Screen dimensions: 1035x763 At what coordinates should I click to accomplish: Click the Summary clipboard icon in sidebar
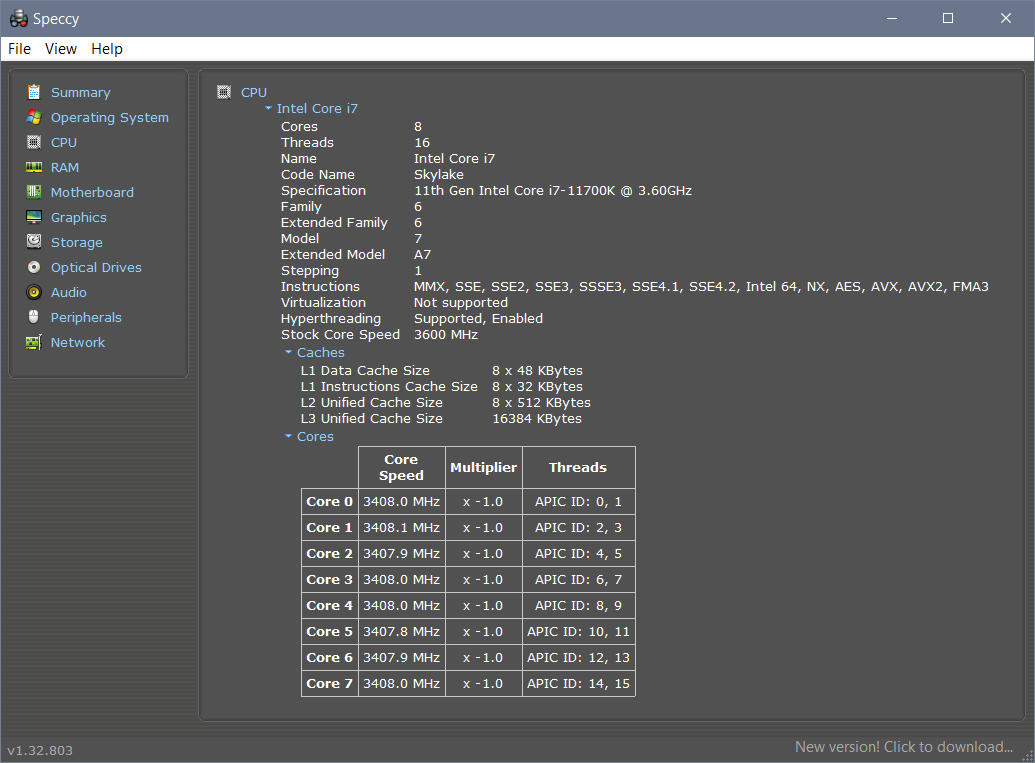pos(34,92)
